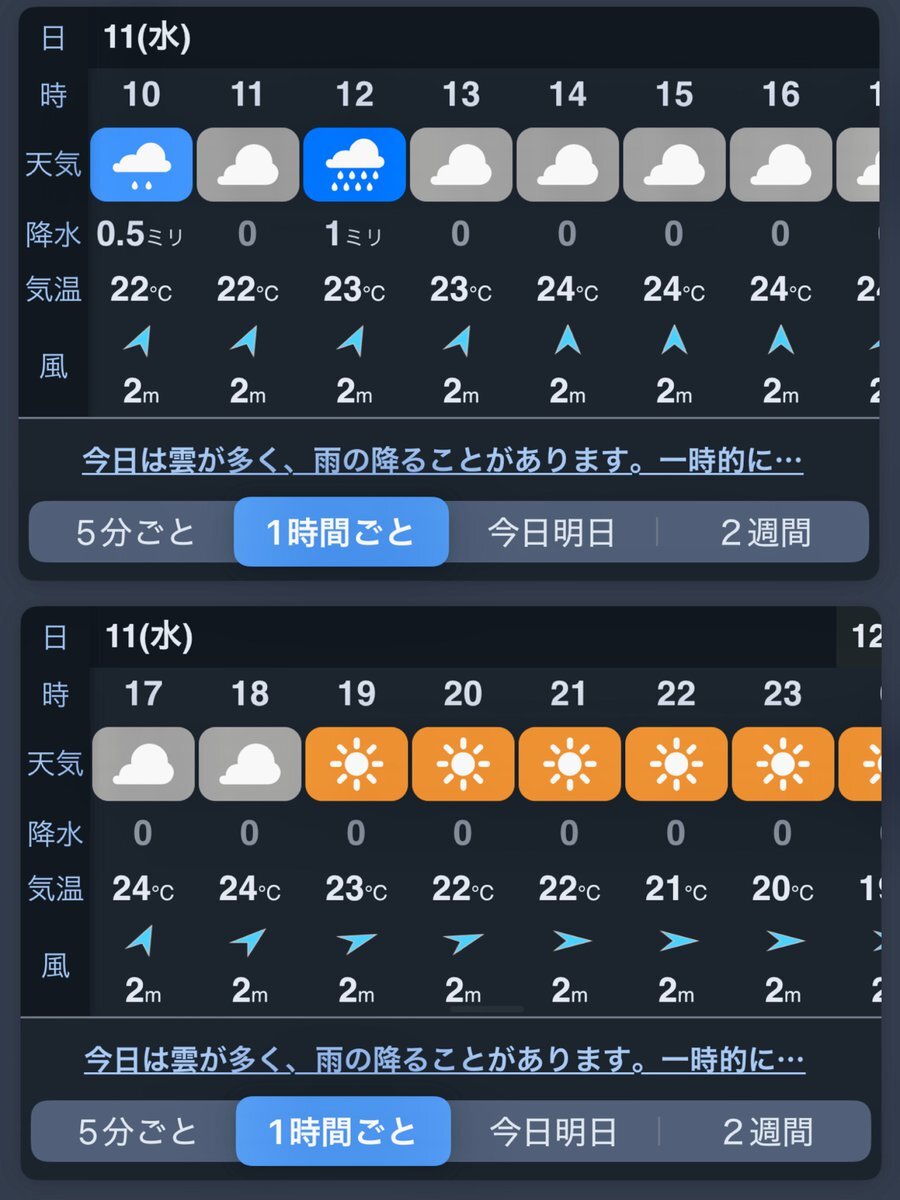
Task: Tap the heavy rain icon at 12 o'clock
Action: (x=354, y=164)
